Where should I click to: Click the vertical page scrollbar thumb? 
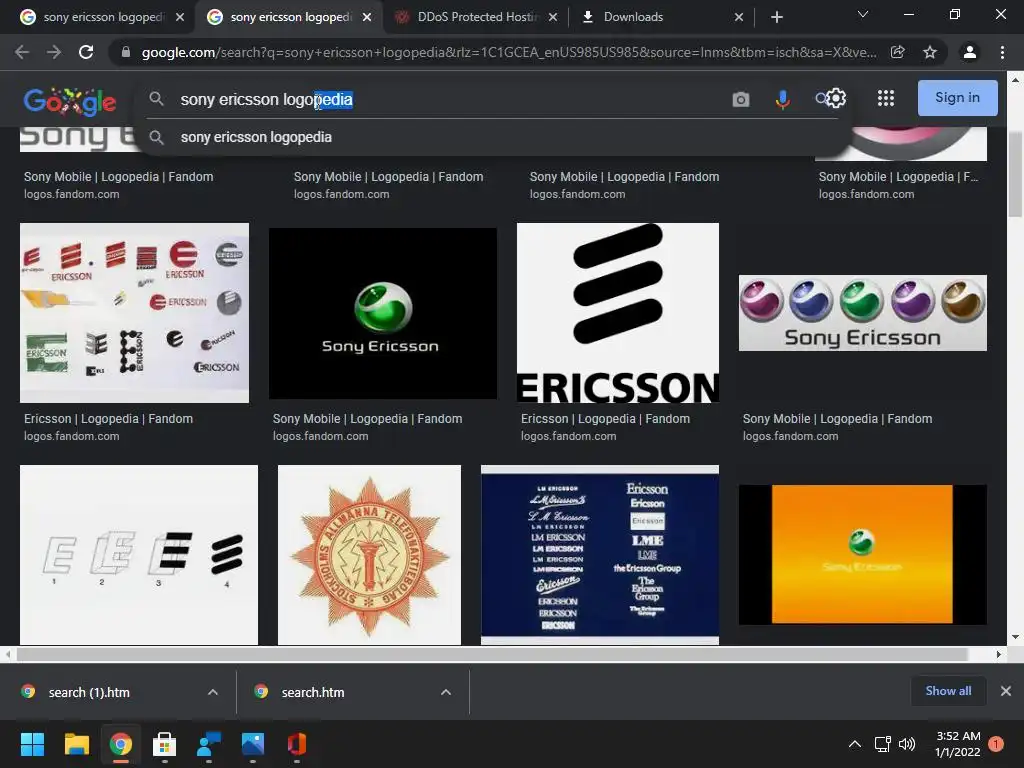(x=1015, y=173)
